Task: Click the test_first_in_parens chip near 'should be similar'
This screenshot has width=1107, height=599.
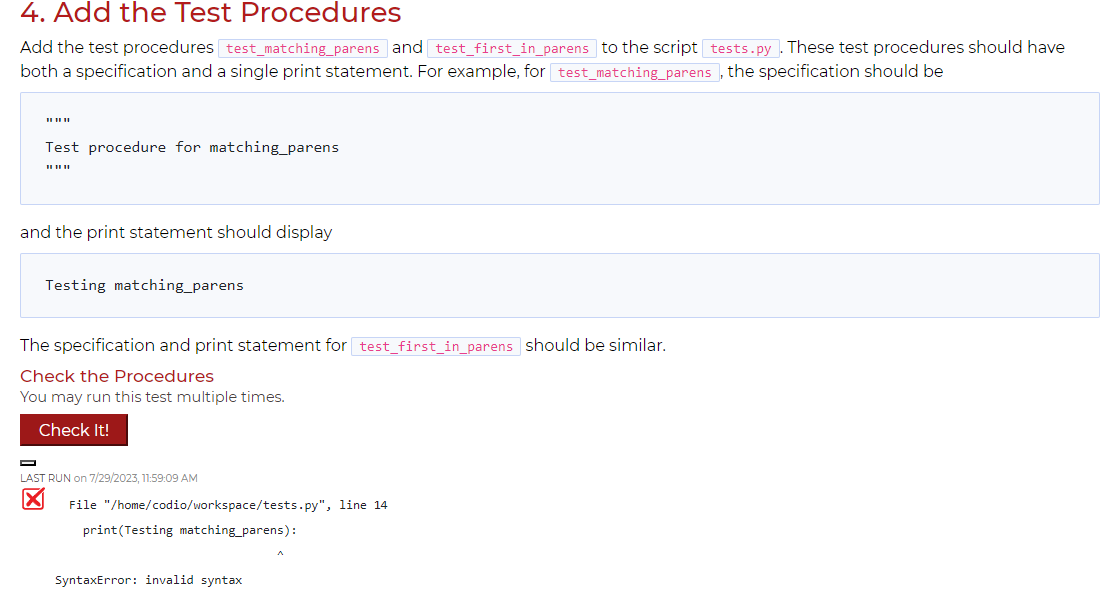Action: click(x=435, y=346)
